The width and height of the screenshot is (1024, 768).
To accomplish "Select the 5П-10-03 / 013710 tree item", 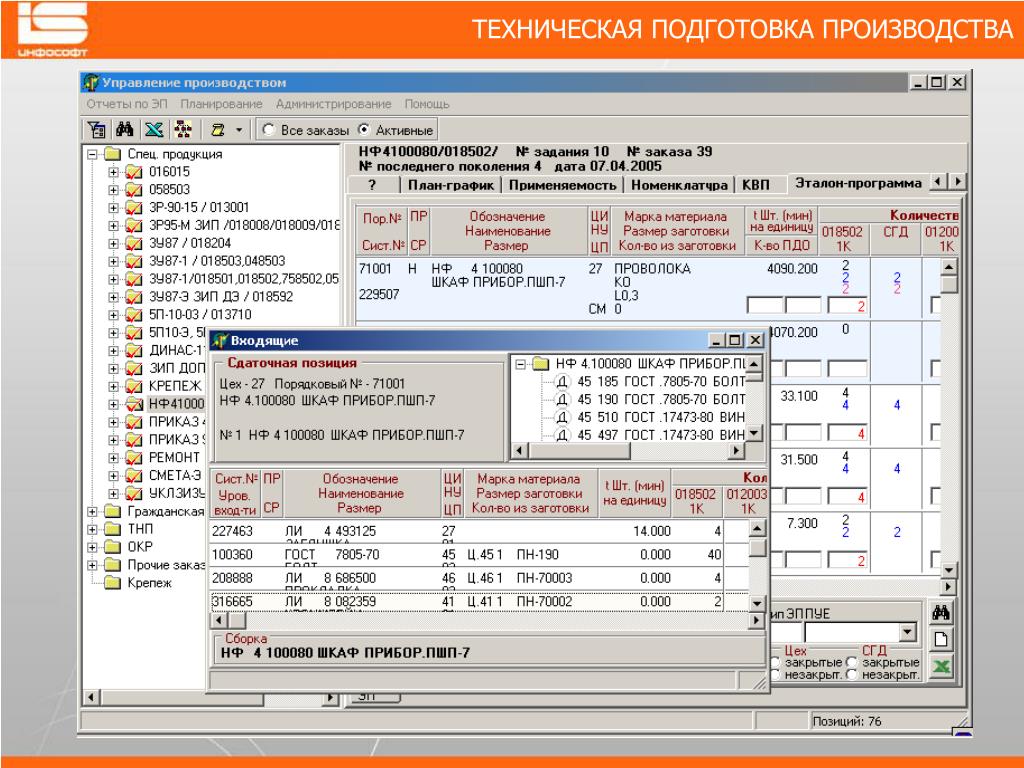I will coord(200,314).
